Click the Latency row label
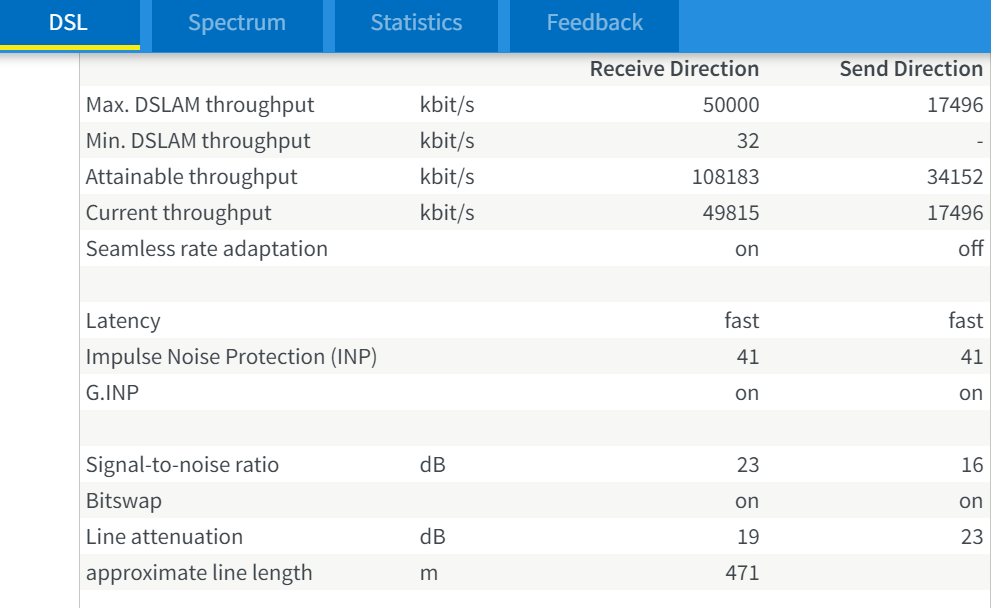Screen dimensions: 991x608 [x=123, y=321]
